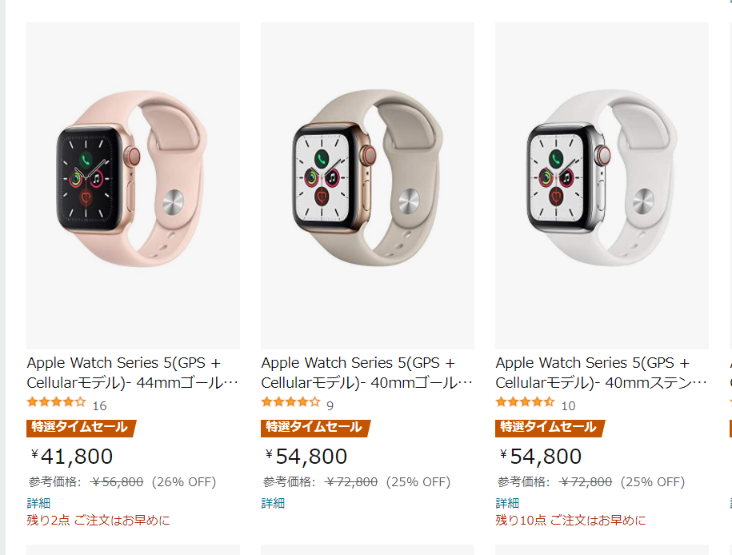Image resolution: width=732 pixels, height=555 pixels.
Task: Open 詳細 link under the ¥41,800 watch
Action: (39, 503)
